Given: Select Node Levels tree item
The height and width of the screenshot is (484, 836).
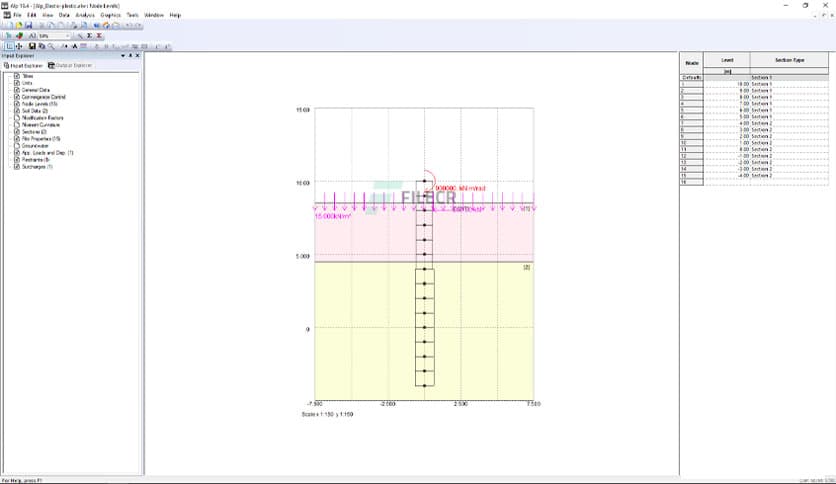Looking at the screenshot, I should click(39, 104).
